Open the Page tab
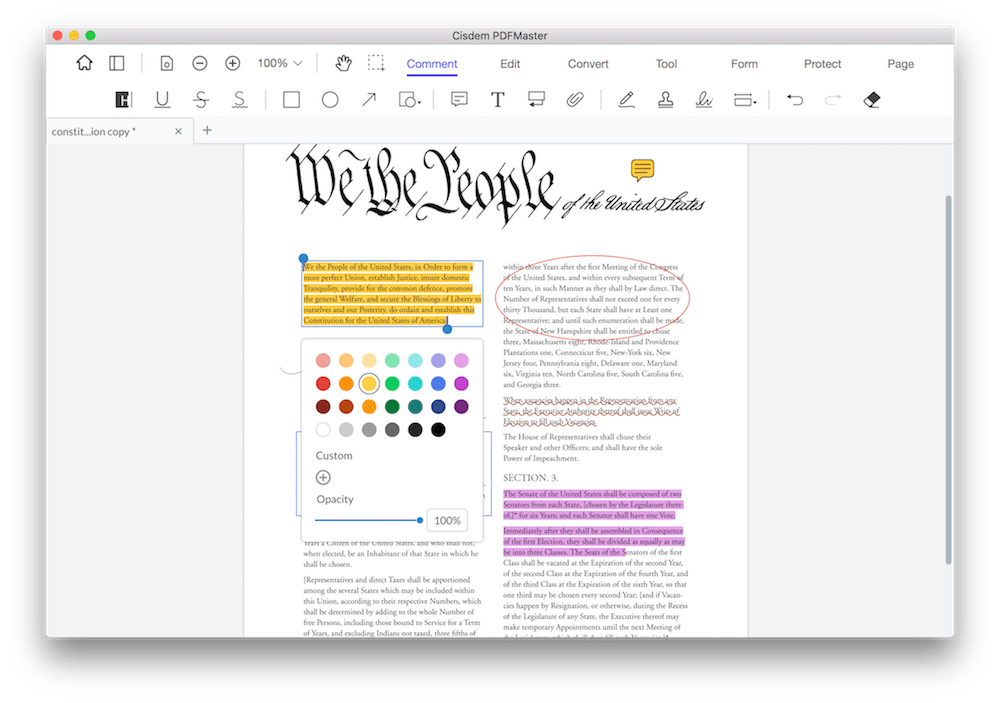 point(901,64)
